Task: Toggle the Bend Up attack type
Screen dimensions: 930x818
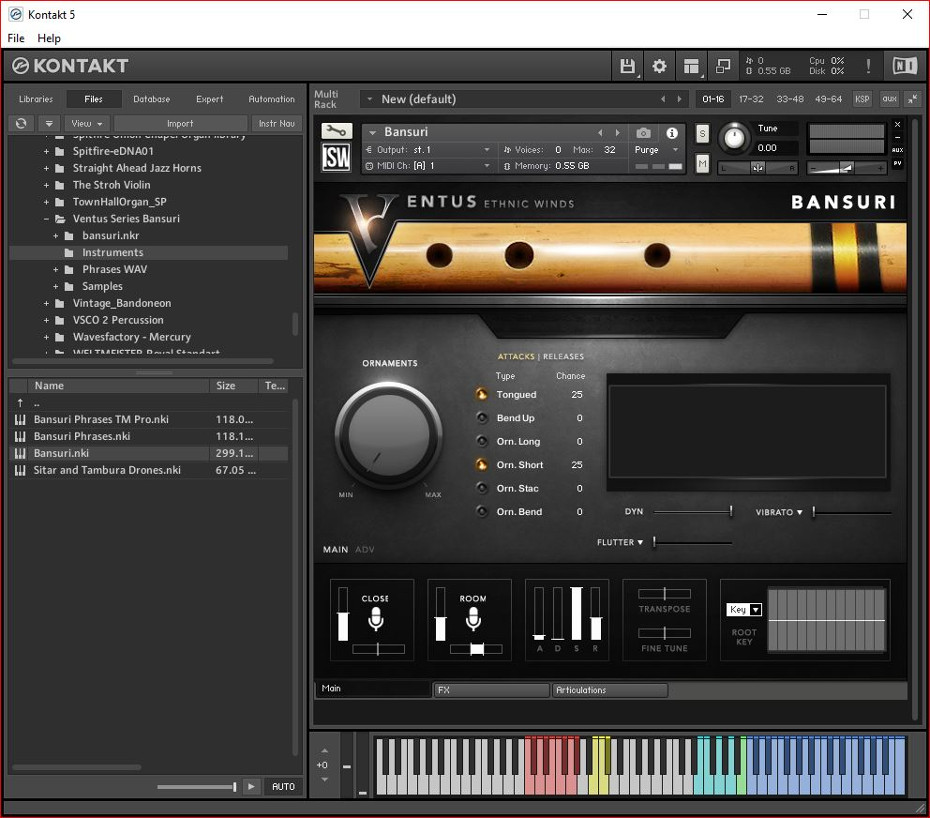Action: [x=482, y=418]
